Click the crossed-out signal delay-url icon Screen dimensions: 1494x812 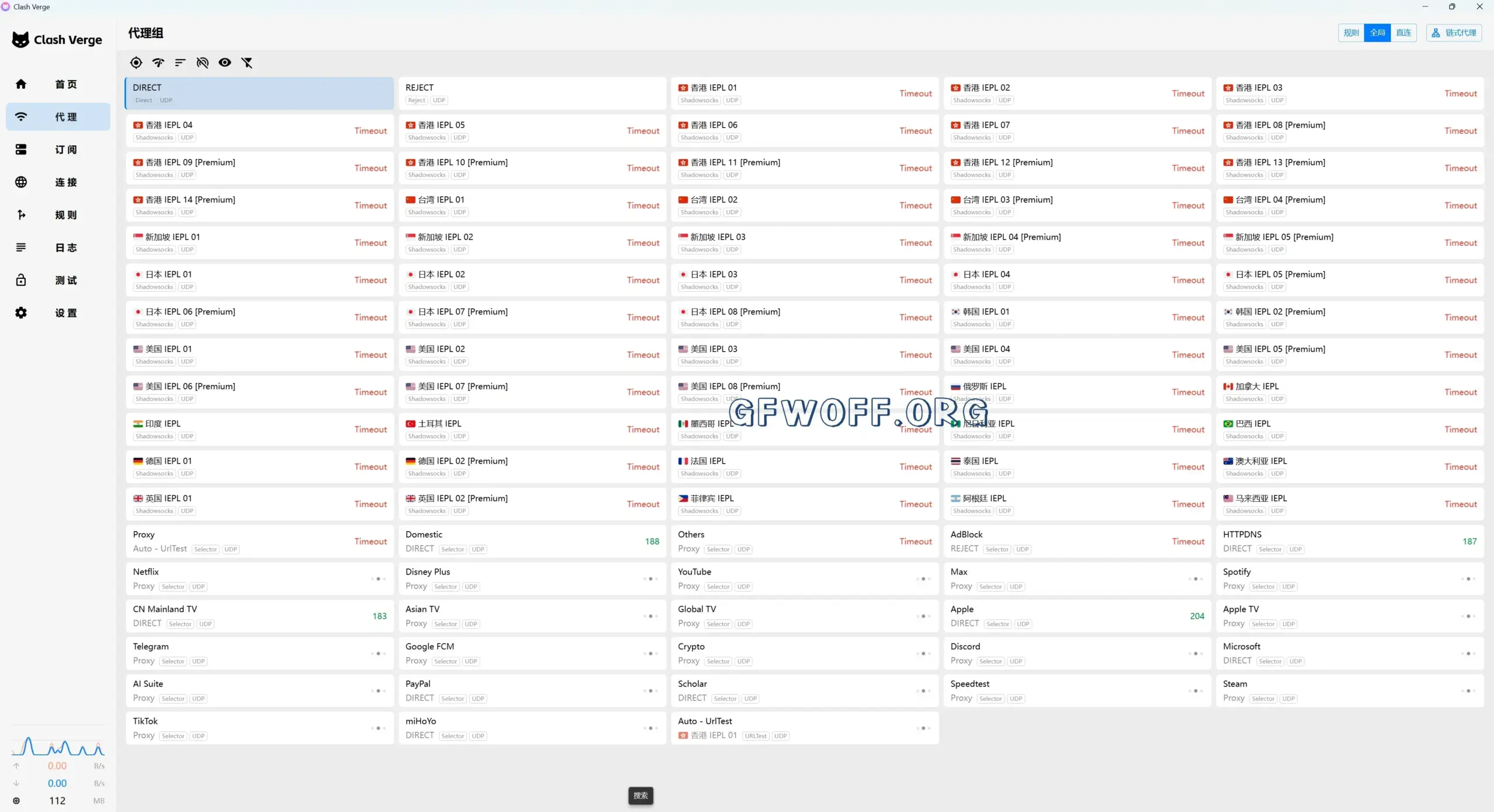click(203, 62)
